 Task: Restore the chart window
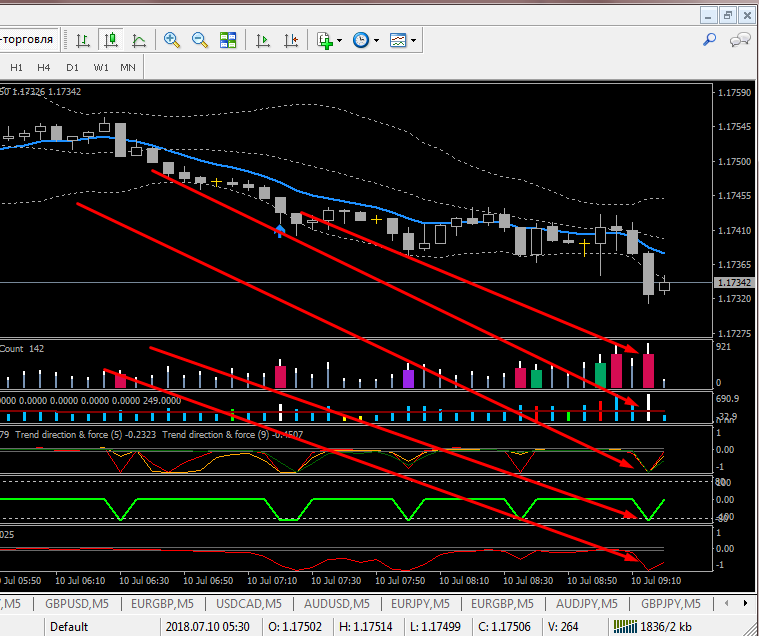[728, 15]
